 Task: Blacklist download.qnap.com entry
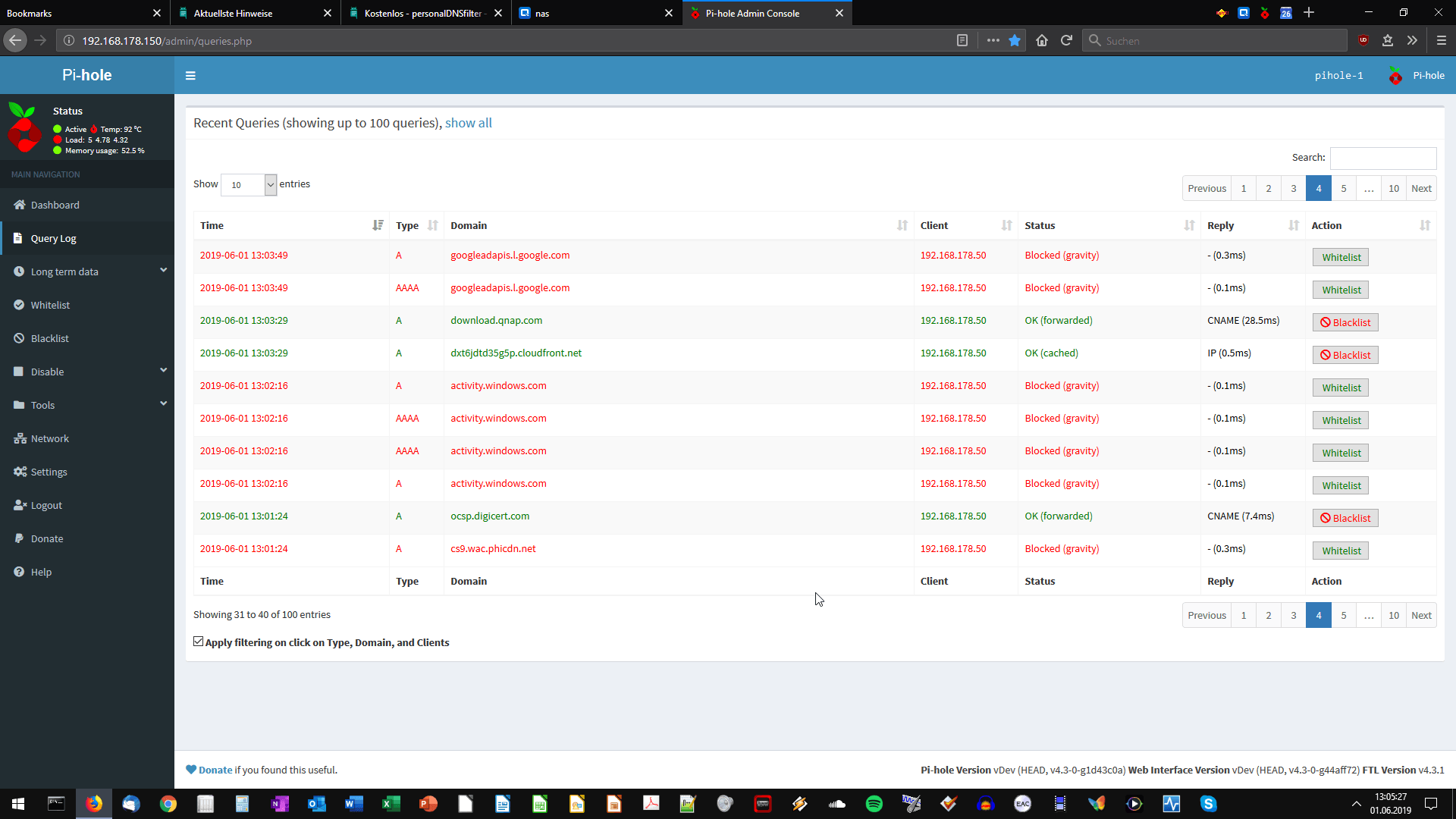1345,323
